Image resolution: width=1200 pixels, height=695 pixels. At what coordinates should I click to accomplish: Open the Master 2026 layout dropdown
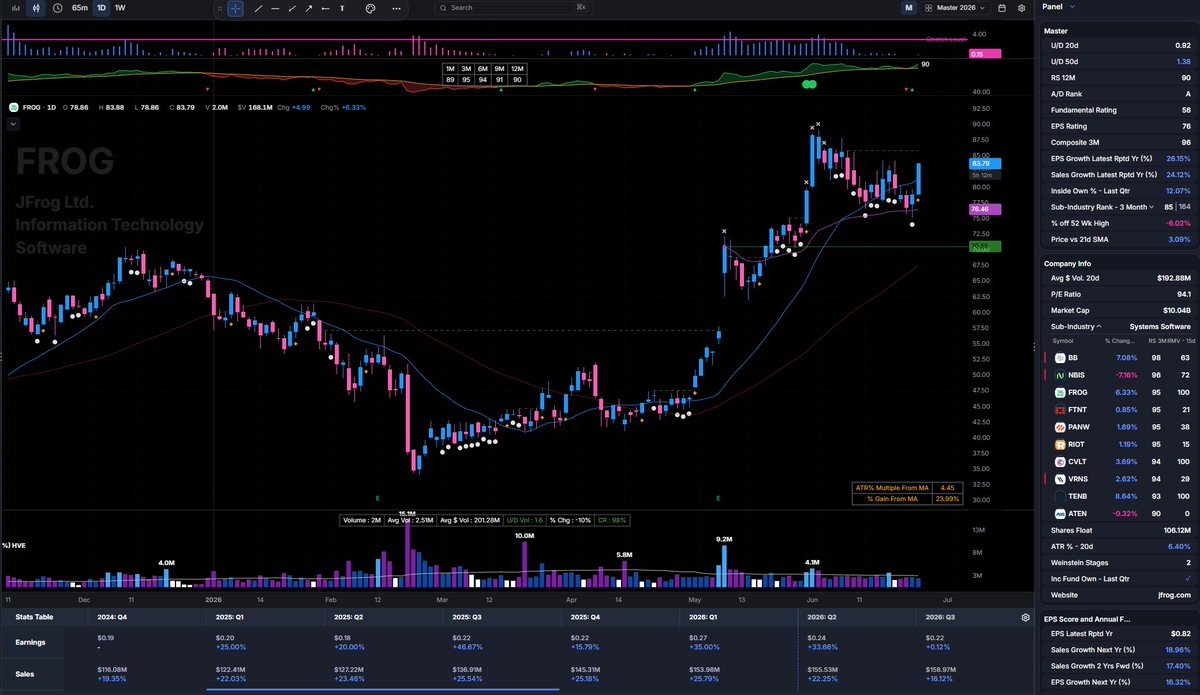pos(954,8)
